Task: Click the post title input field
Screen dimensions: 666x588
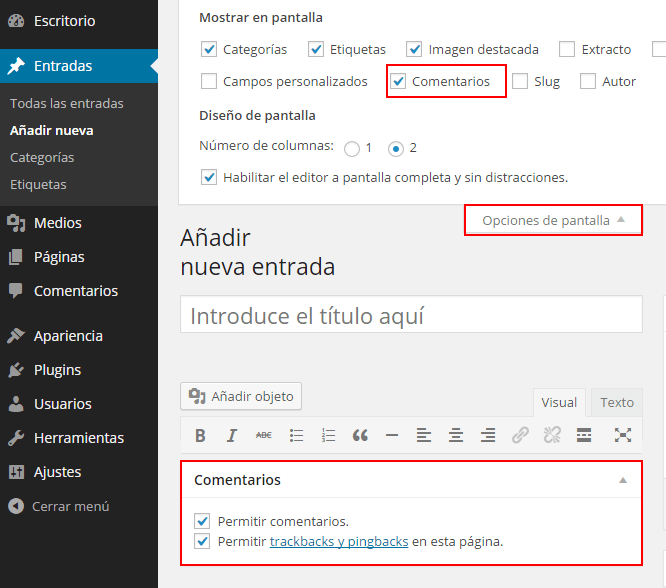Action: coord(411,315)
